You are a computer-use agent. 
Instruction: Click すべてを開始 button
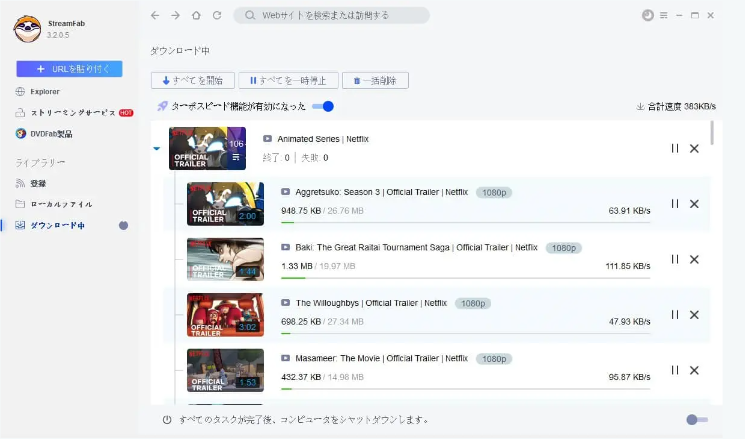coord(193,80)
